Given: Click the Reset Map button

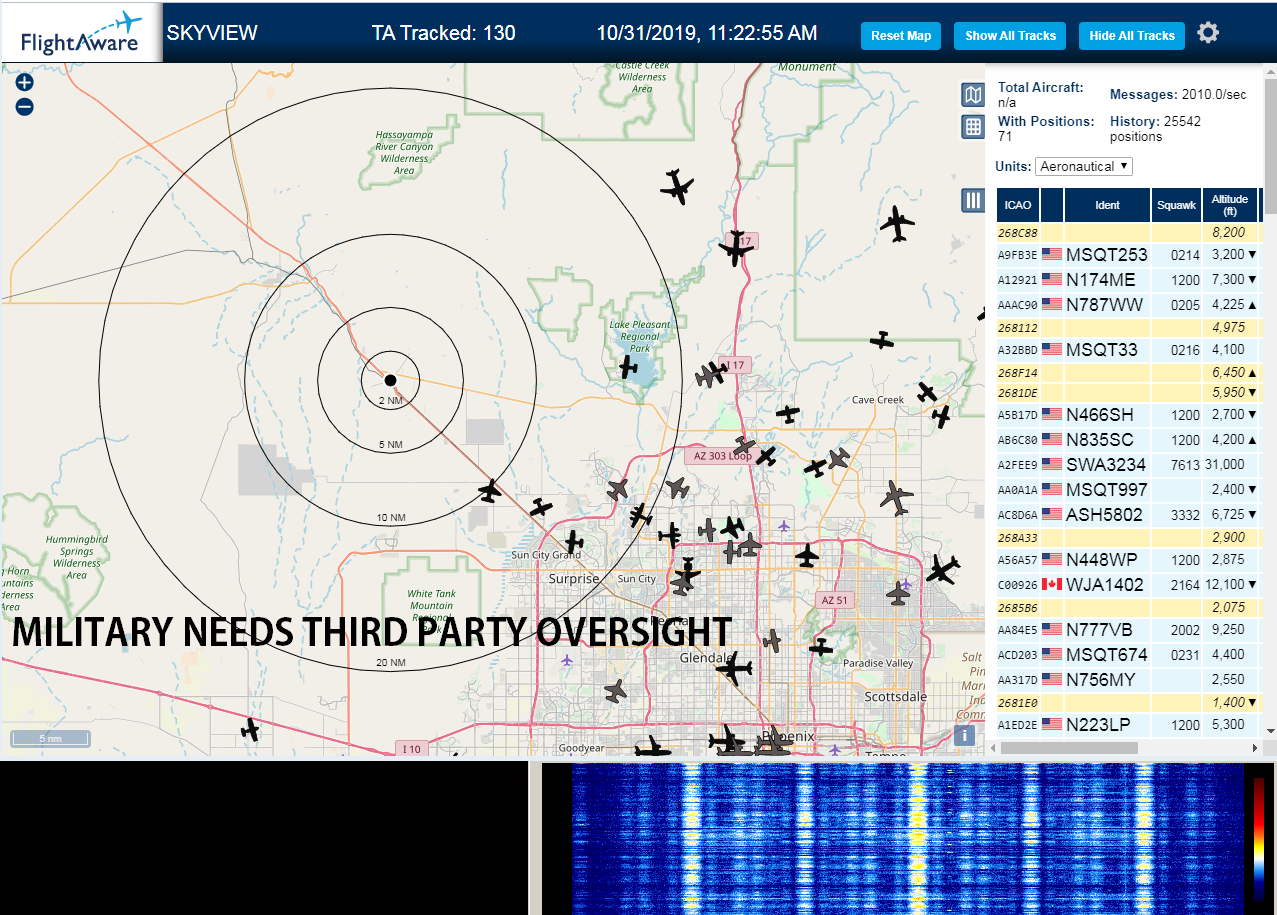Looking at the screenshot, I should [x=901, y=36].
